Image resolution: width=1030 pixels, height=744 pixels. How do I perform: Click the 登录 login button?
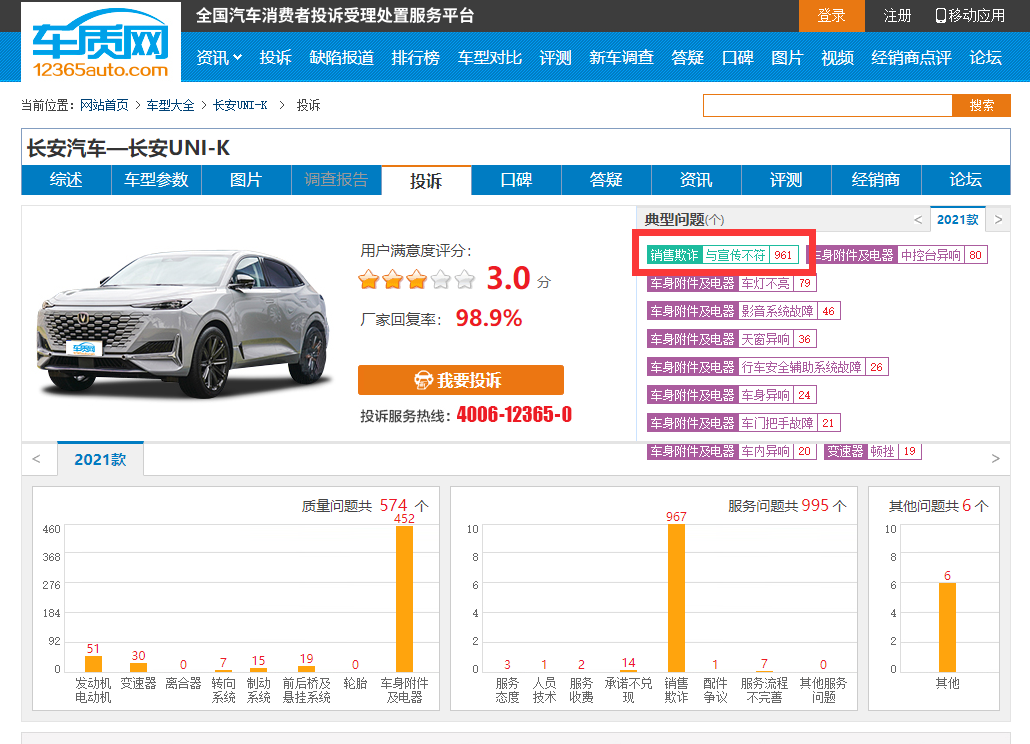[x=831, y=16]
